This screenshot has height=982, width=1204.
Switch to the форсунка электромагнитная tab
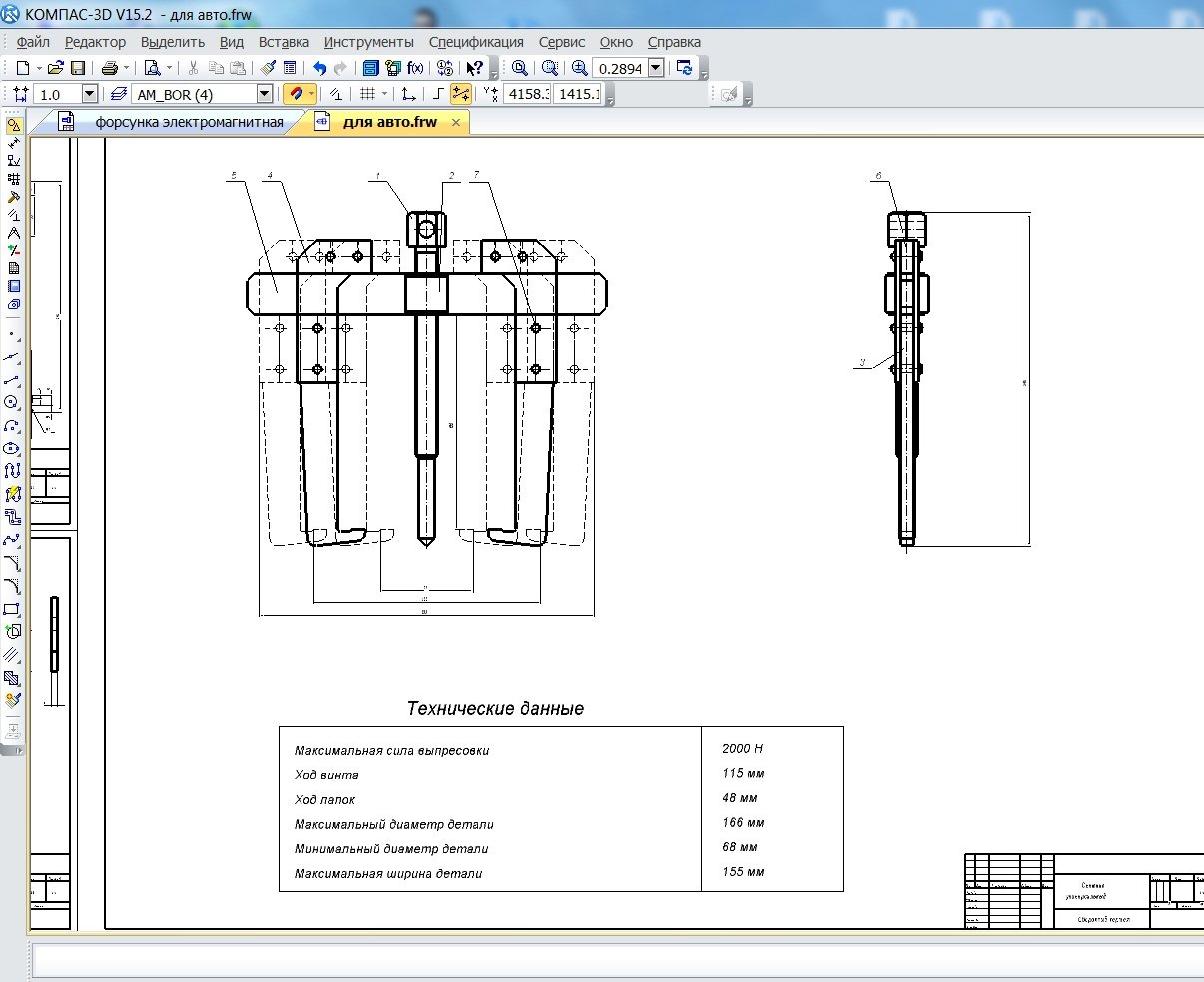click(189, 123)
